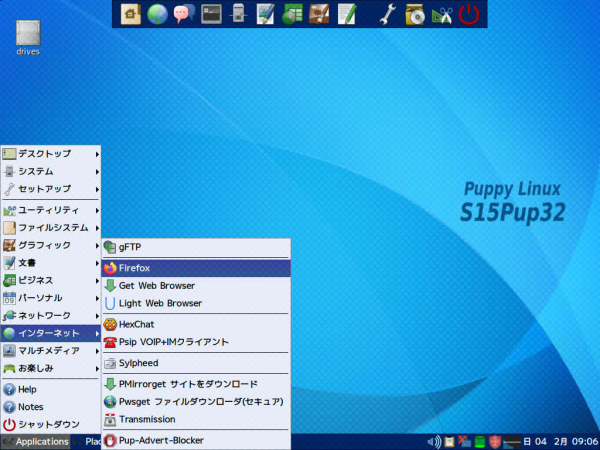Open Help from the menu
600x450 pixels.
pos(51,390)
